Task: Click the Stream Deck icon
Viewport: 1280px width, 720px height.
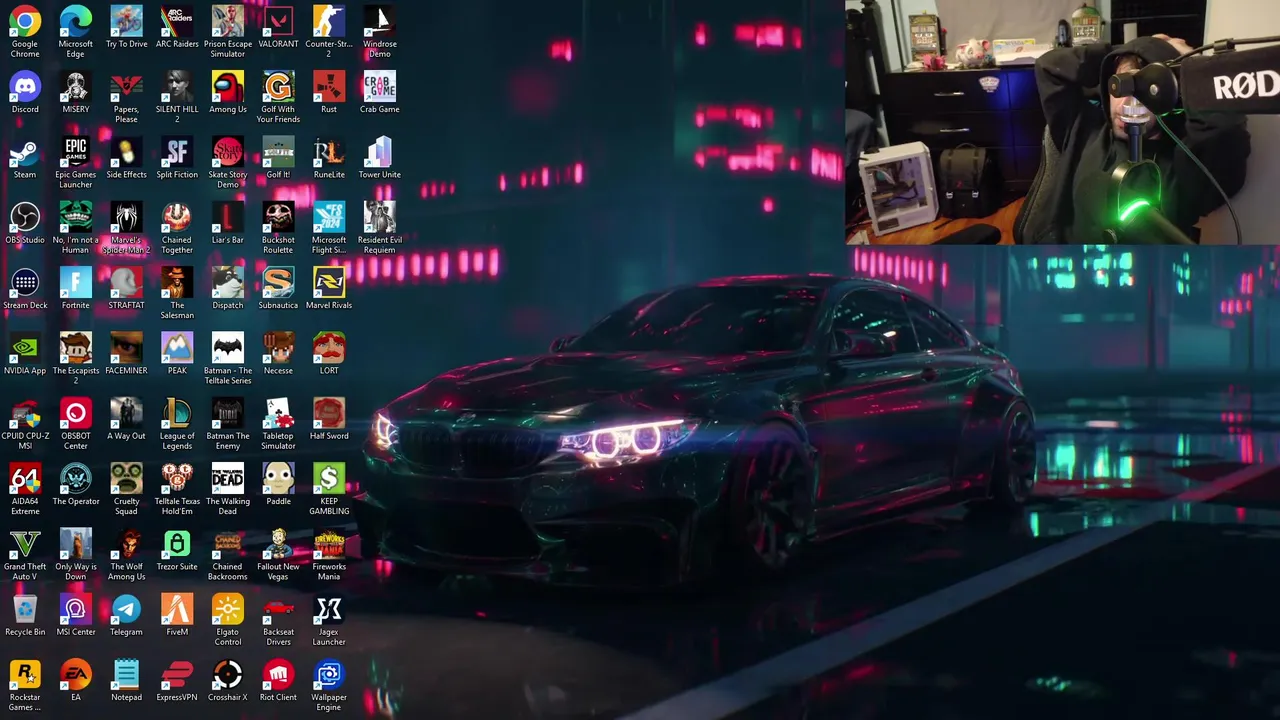Action: [25, 282]
